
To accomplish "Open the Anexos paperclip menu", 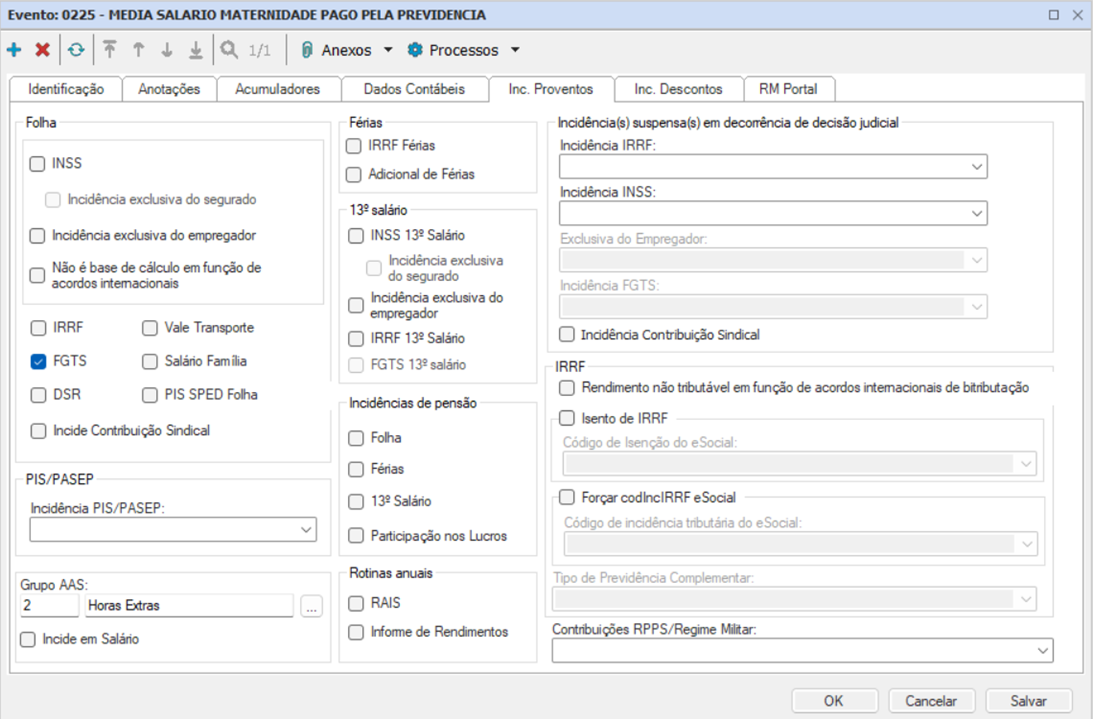I will tap(345, 50).
